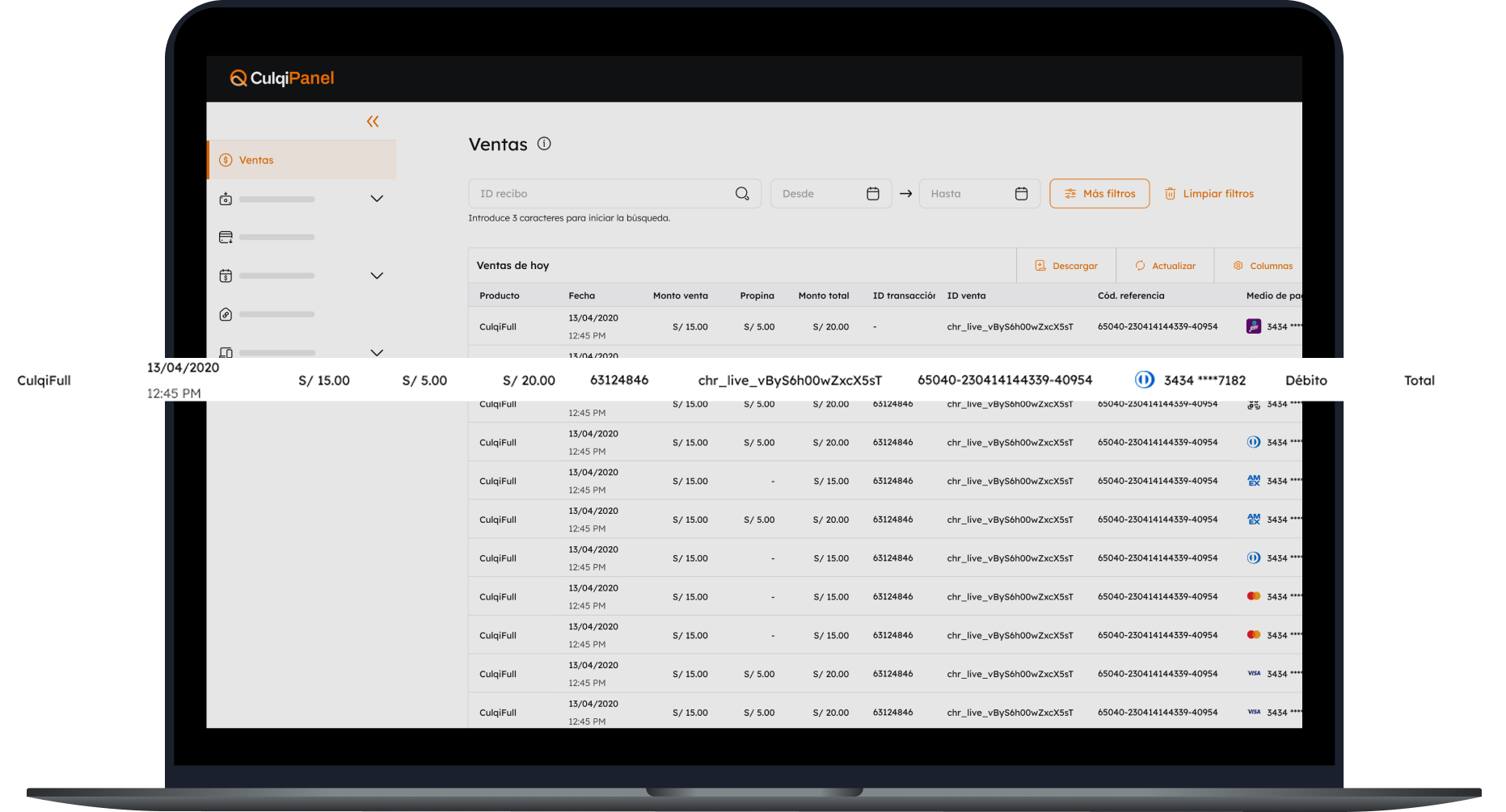
Task: Click the rocket icon in sidebar
Action: pos(226,314)
